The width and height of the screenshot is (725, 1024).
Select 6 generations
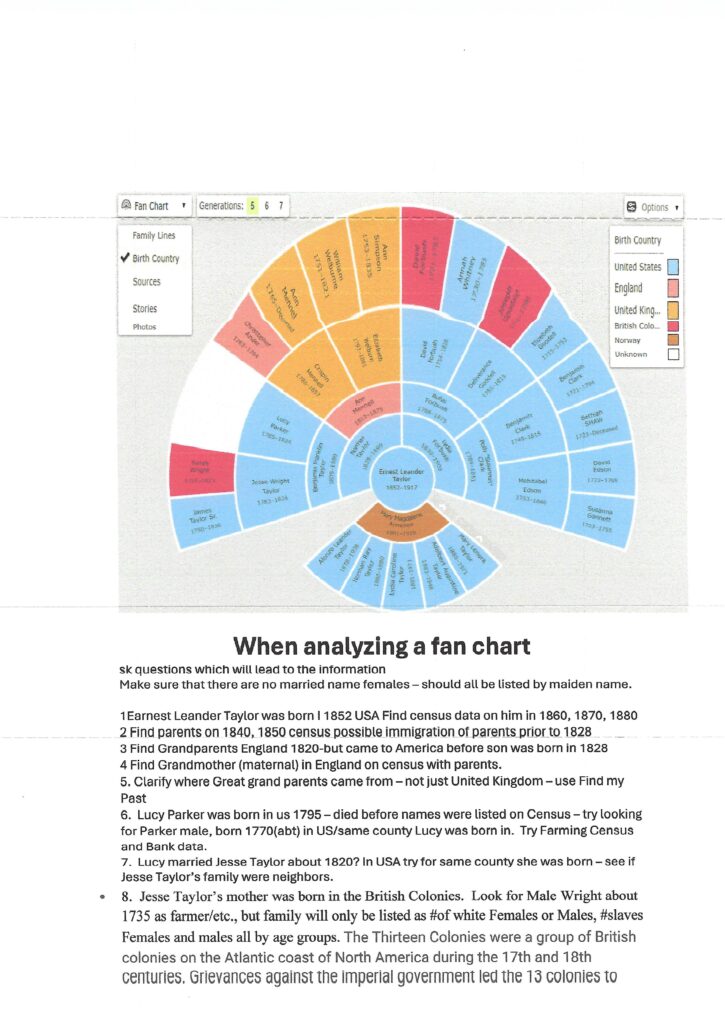[266, 206]
